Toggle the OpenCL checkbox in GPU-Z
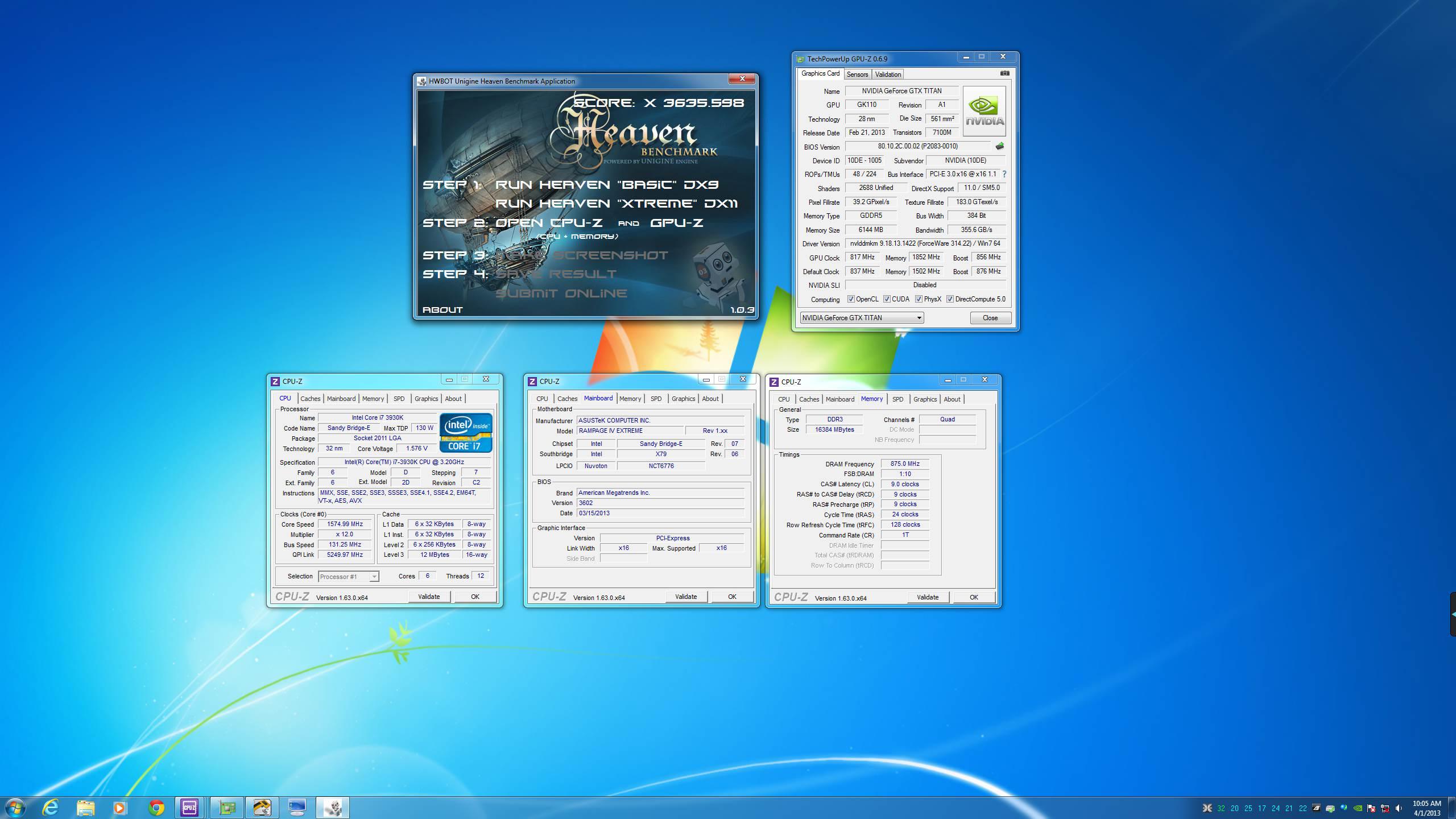Image resolution: width=1456 pixels, height=819 pixels. pos(851,299)
